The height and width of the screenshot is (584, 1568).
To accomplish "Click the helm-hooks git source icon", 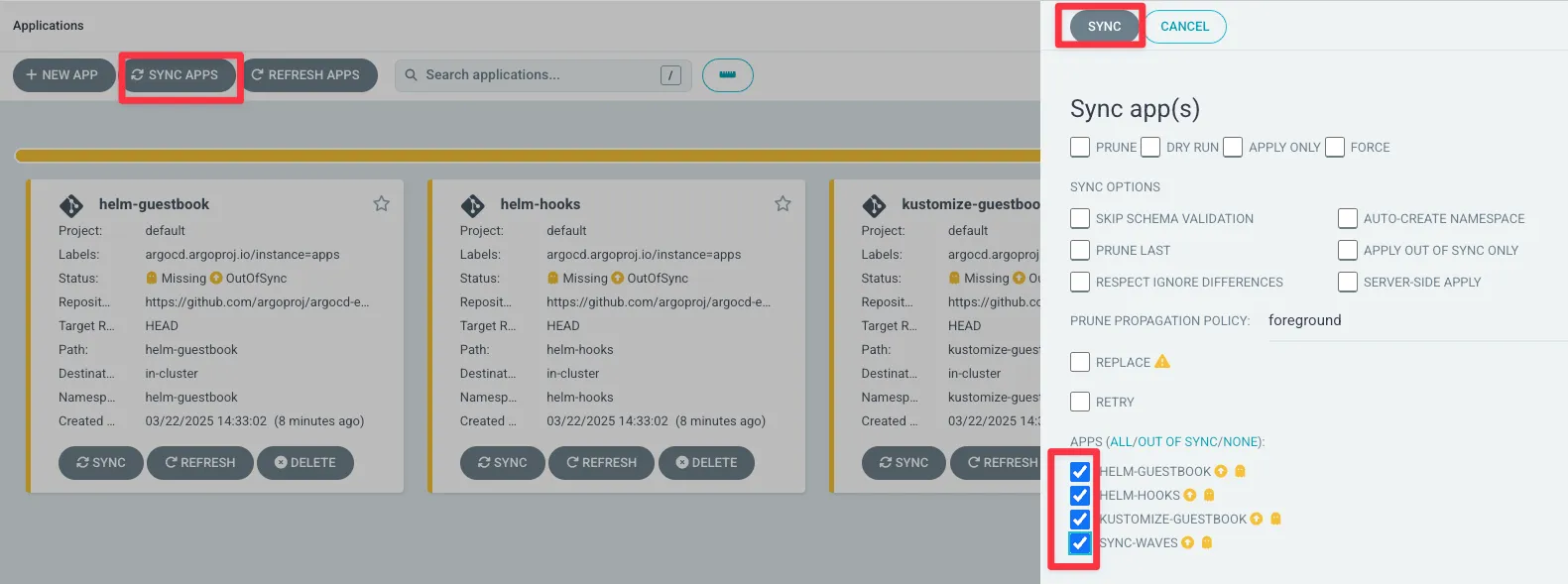I will (x=473, y=205).
